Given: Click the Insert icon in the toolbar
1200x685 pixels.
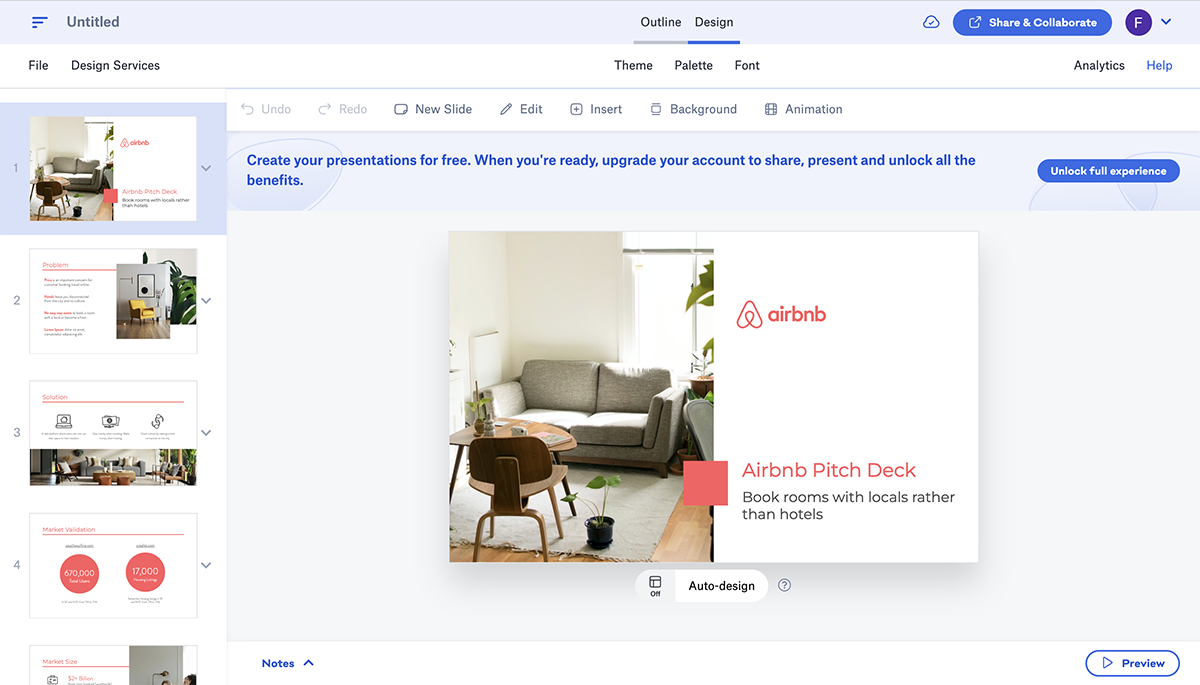Looking at the screenshot, I should tap(578, 108).
